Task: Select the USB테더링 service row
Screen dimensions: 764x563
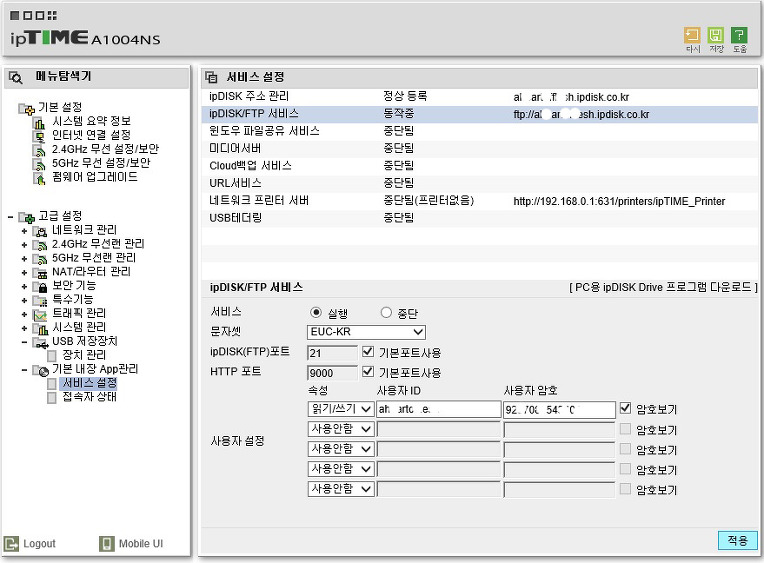Action: tap(479, 218)
